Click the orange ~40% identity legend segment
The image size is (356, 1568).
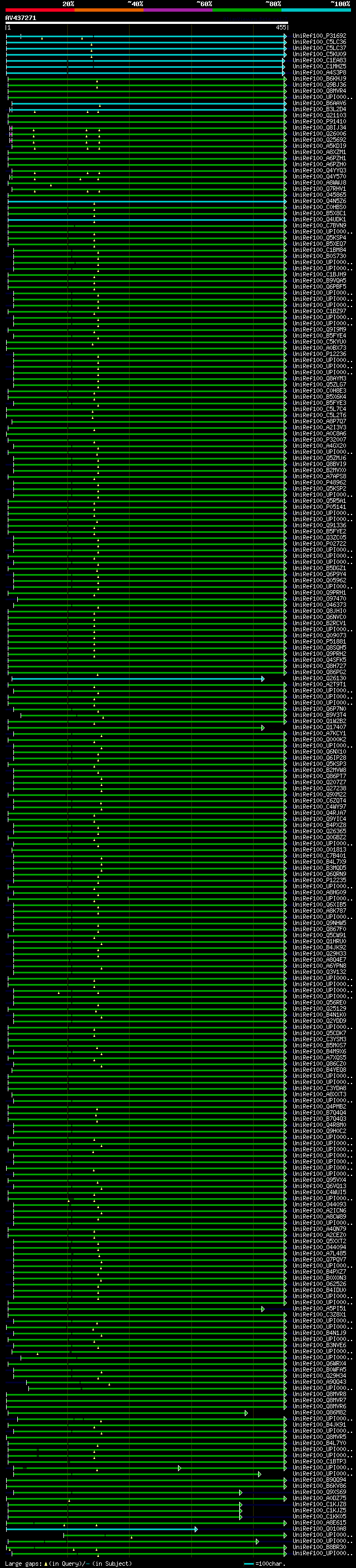coord(109,11)
